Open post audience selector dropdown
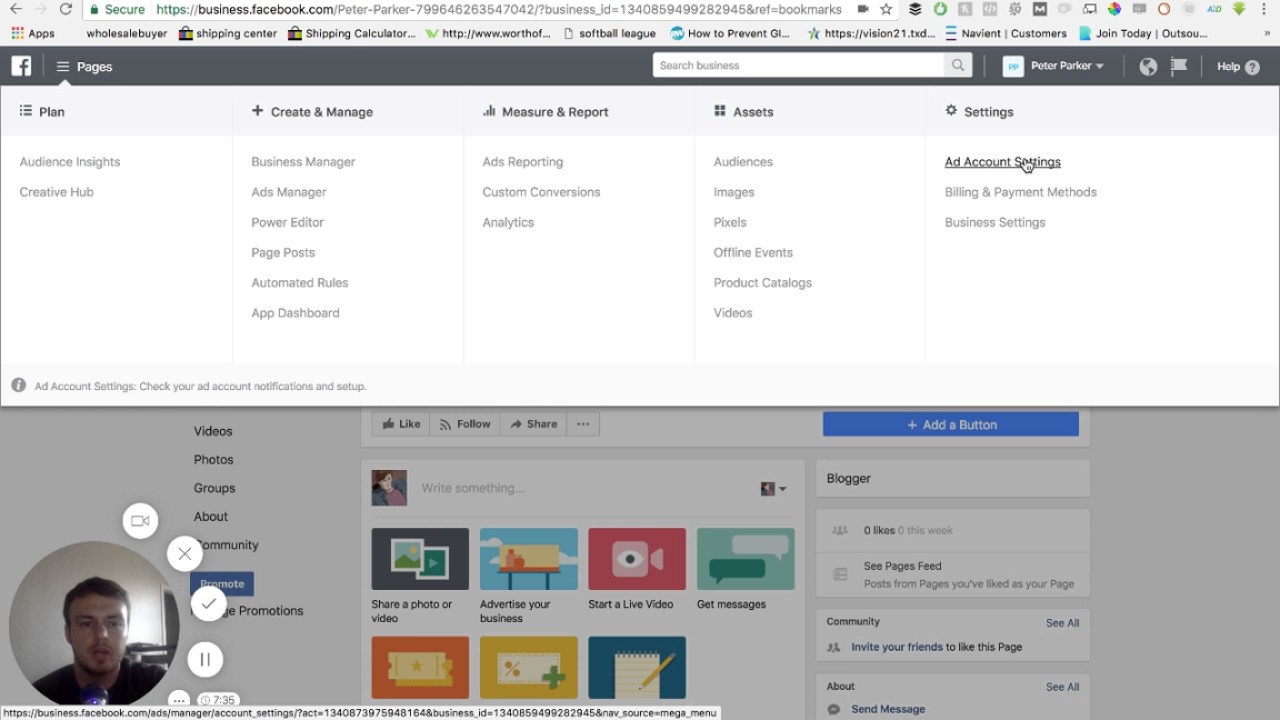 773,488
